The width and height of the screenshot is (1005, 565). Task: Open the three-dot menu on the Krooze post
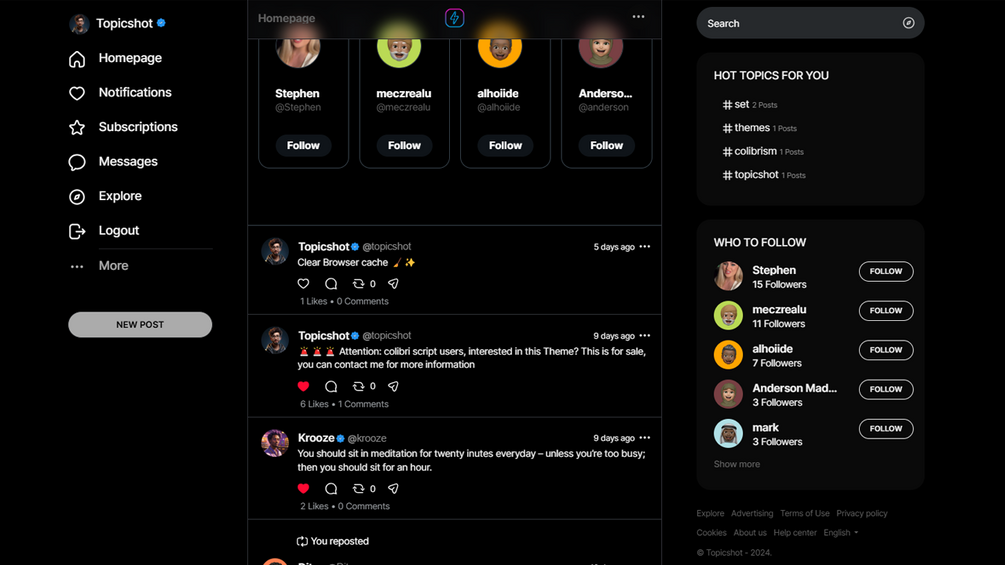645,438
